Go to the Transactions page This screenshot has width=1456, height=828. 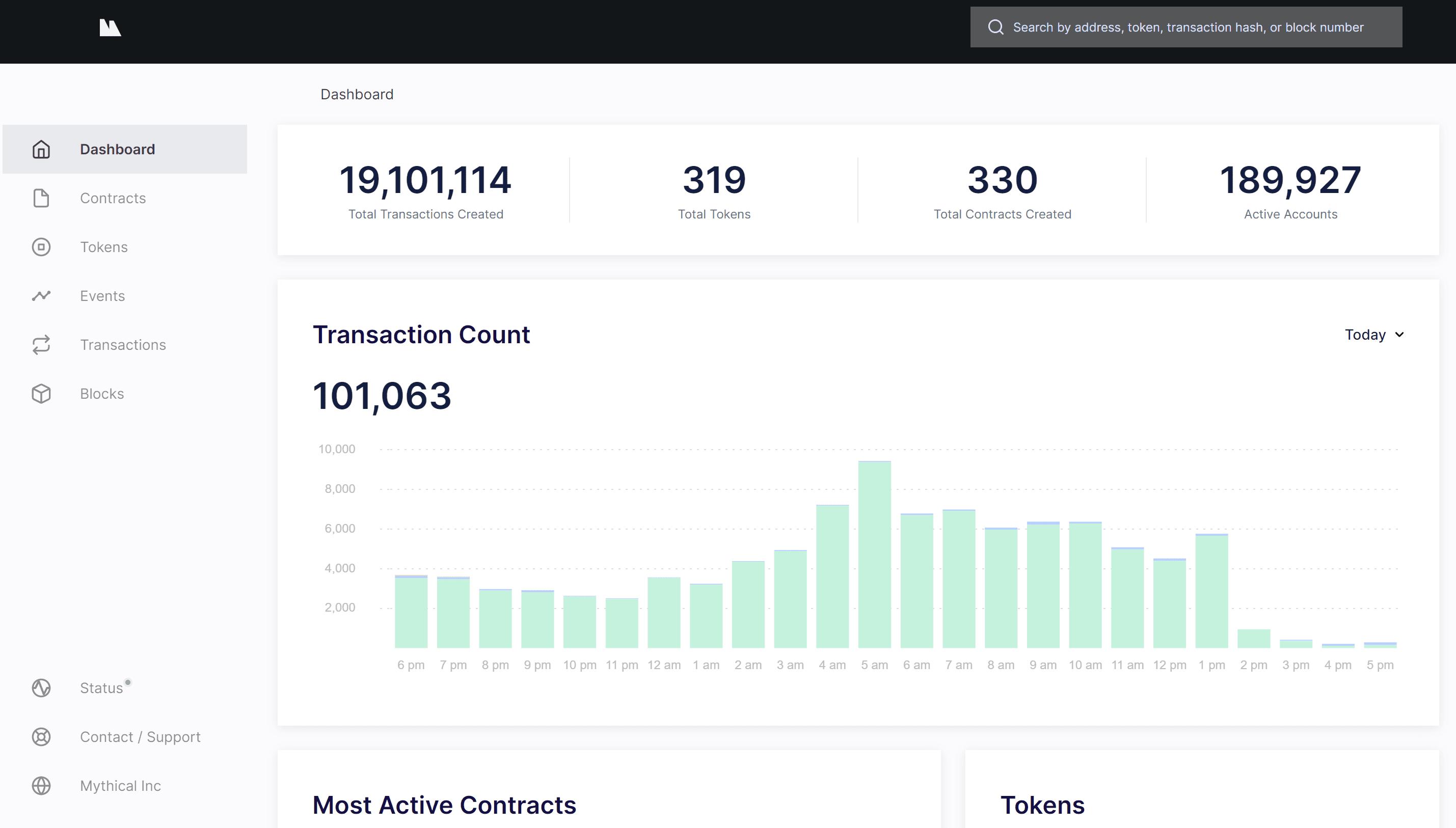coord(123,345)
